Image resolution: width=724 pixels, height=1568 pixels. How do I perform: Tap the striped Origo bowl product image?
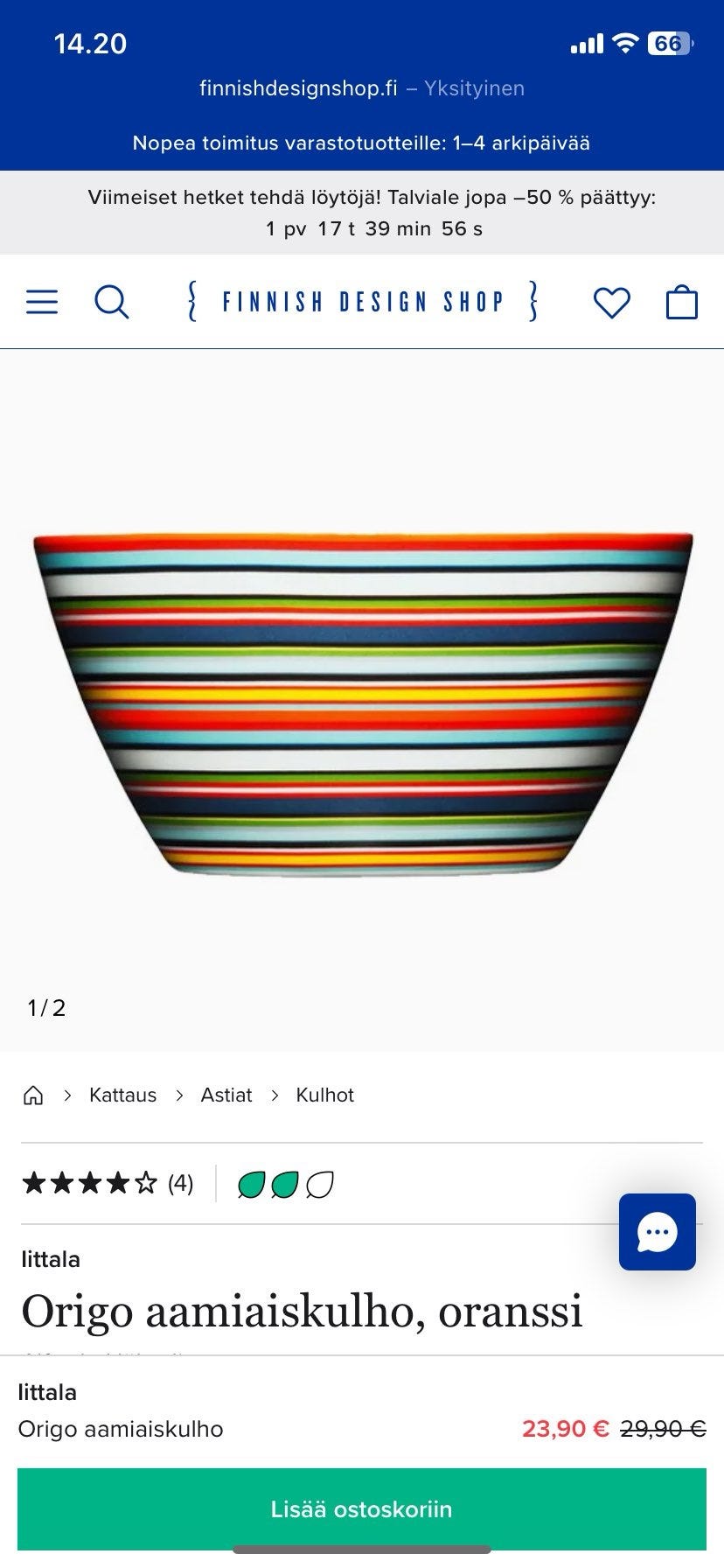(x=362, y=704)
